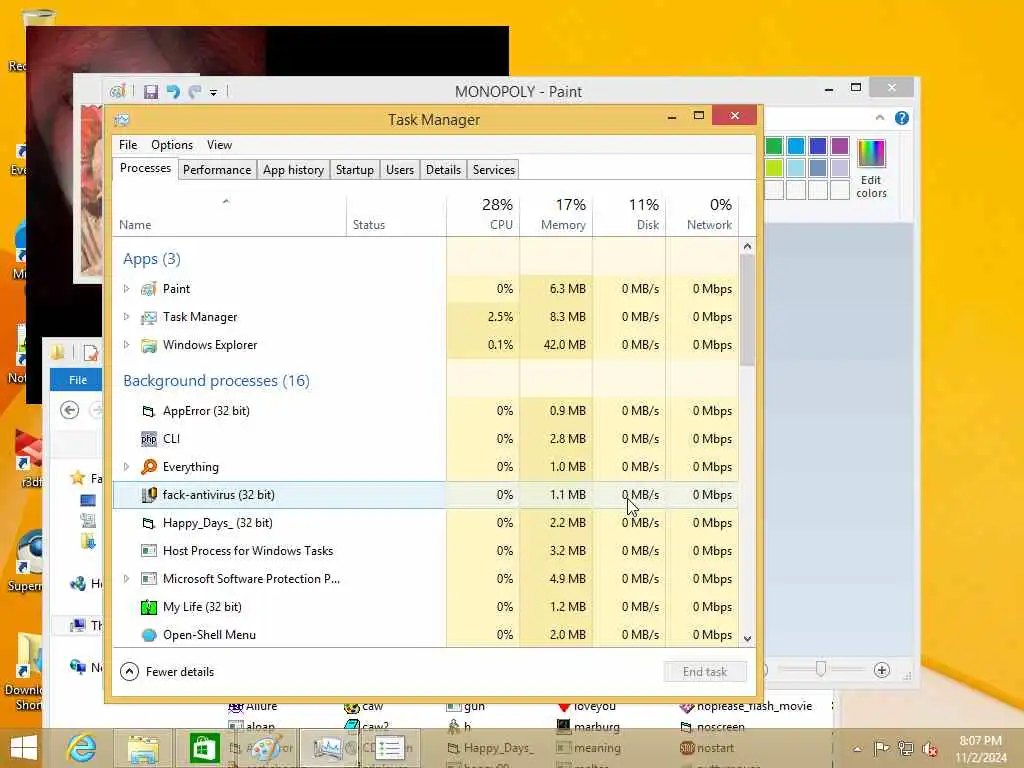This screenshot has height=768, width=1024.
Task: Expand the Paint process row
Action: point(127,289)
